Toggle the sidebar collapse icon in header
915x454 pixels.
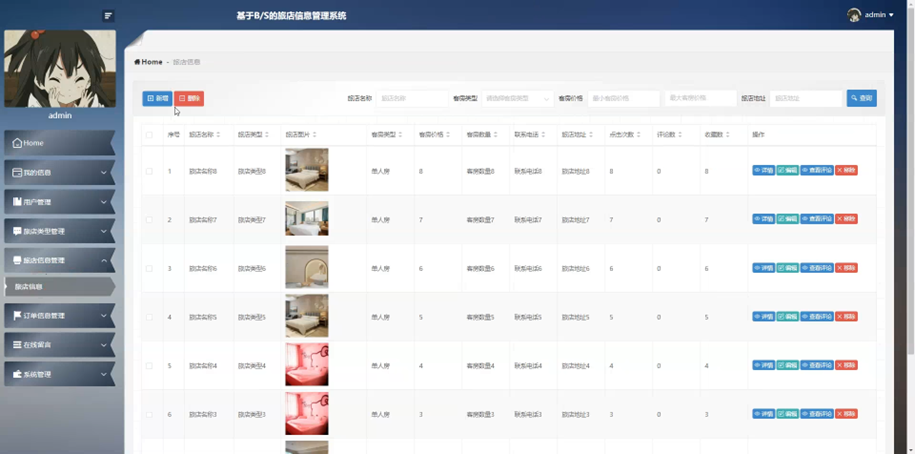click(x=108, y=16)
